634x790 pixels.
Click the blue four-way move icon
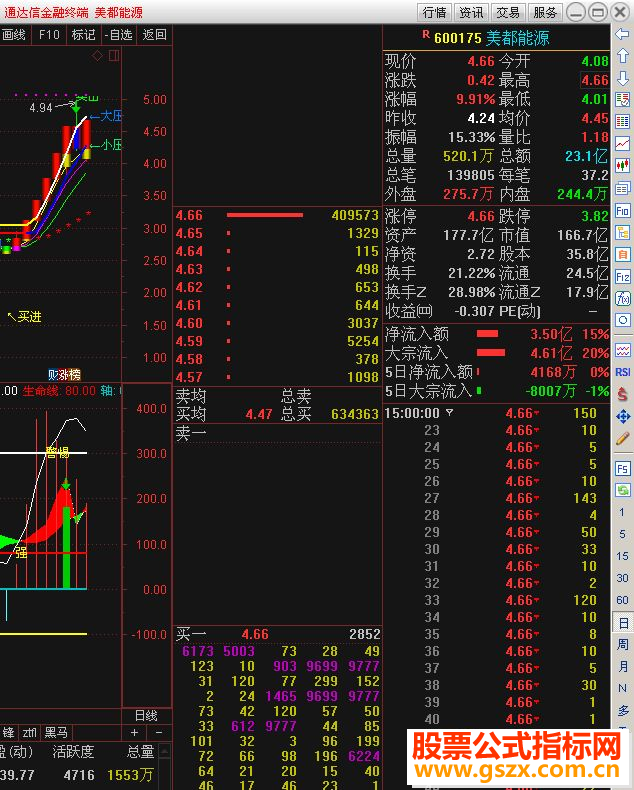point(622,417)
